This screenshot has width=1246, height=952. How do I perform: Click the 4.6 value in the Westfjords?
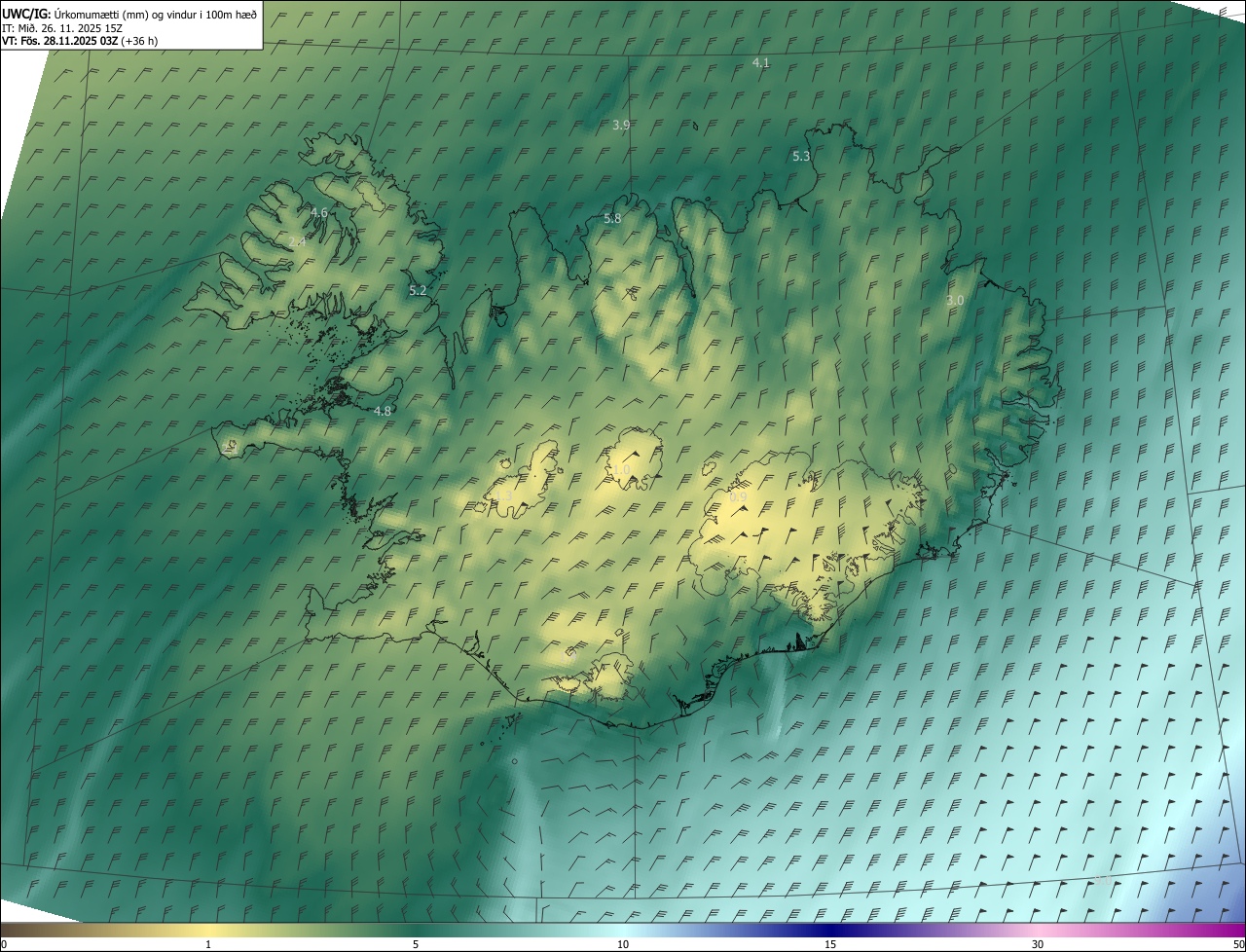coord(319,212)
